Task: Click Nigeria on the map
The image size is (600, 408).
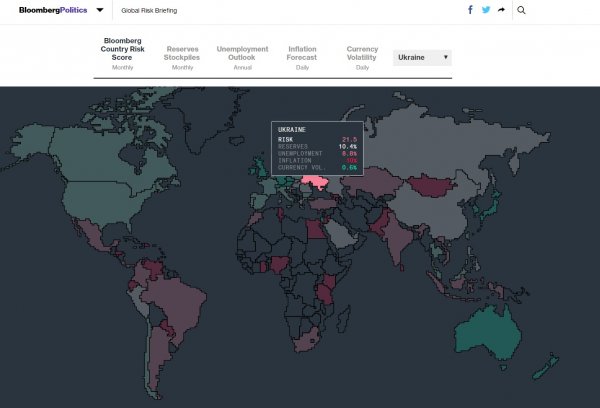Action: [280, 264]
